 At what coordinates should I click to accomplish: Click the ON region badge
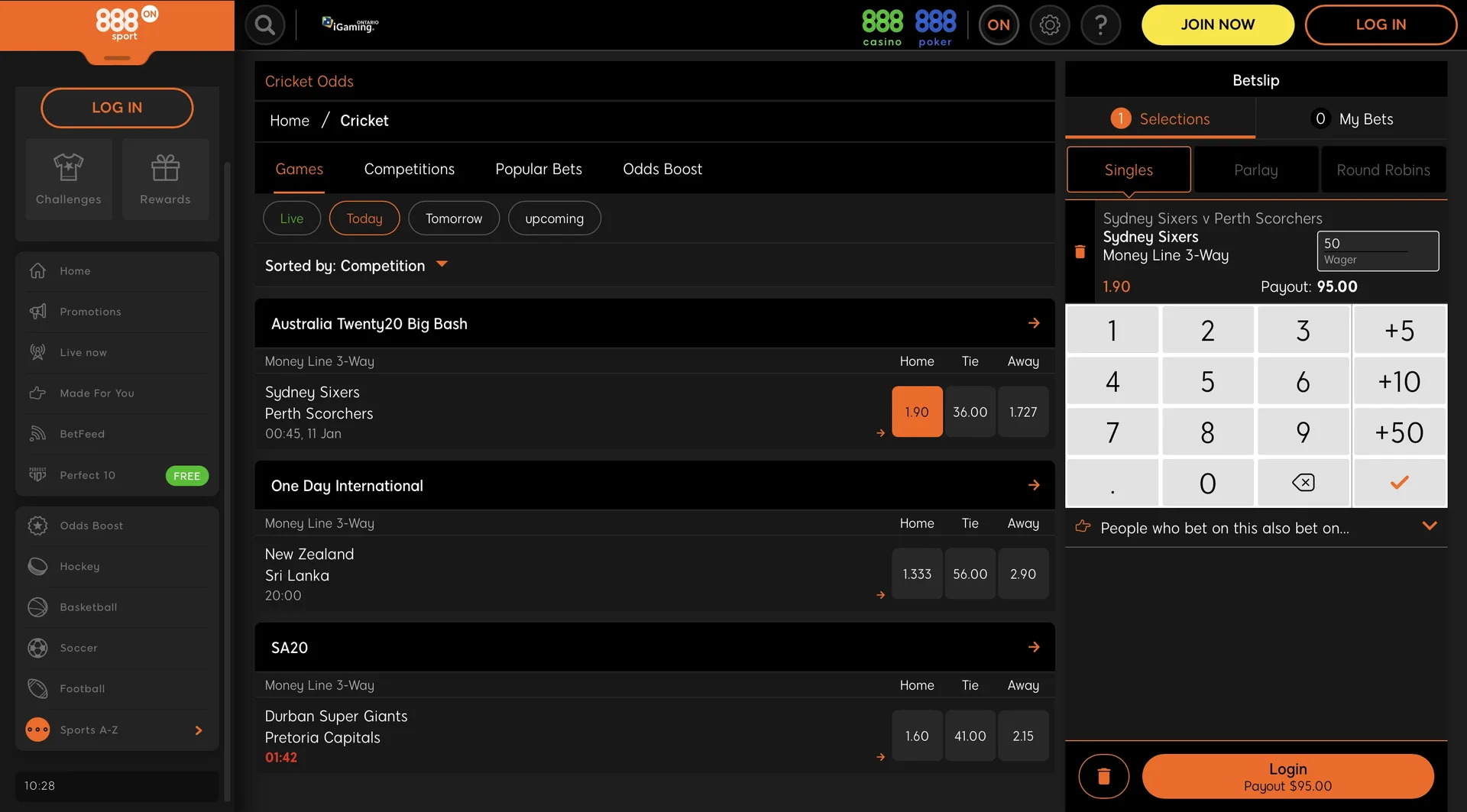tap(999, 25)
